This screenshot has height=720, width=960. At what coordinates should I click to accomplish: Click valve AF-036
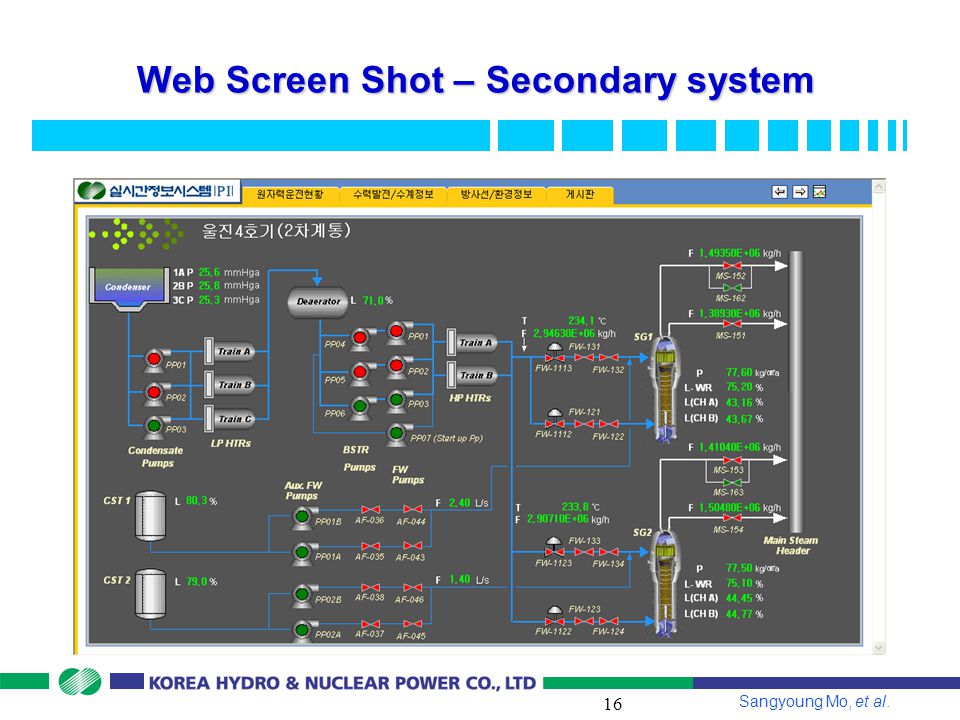[370, 509]
